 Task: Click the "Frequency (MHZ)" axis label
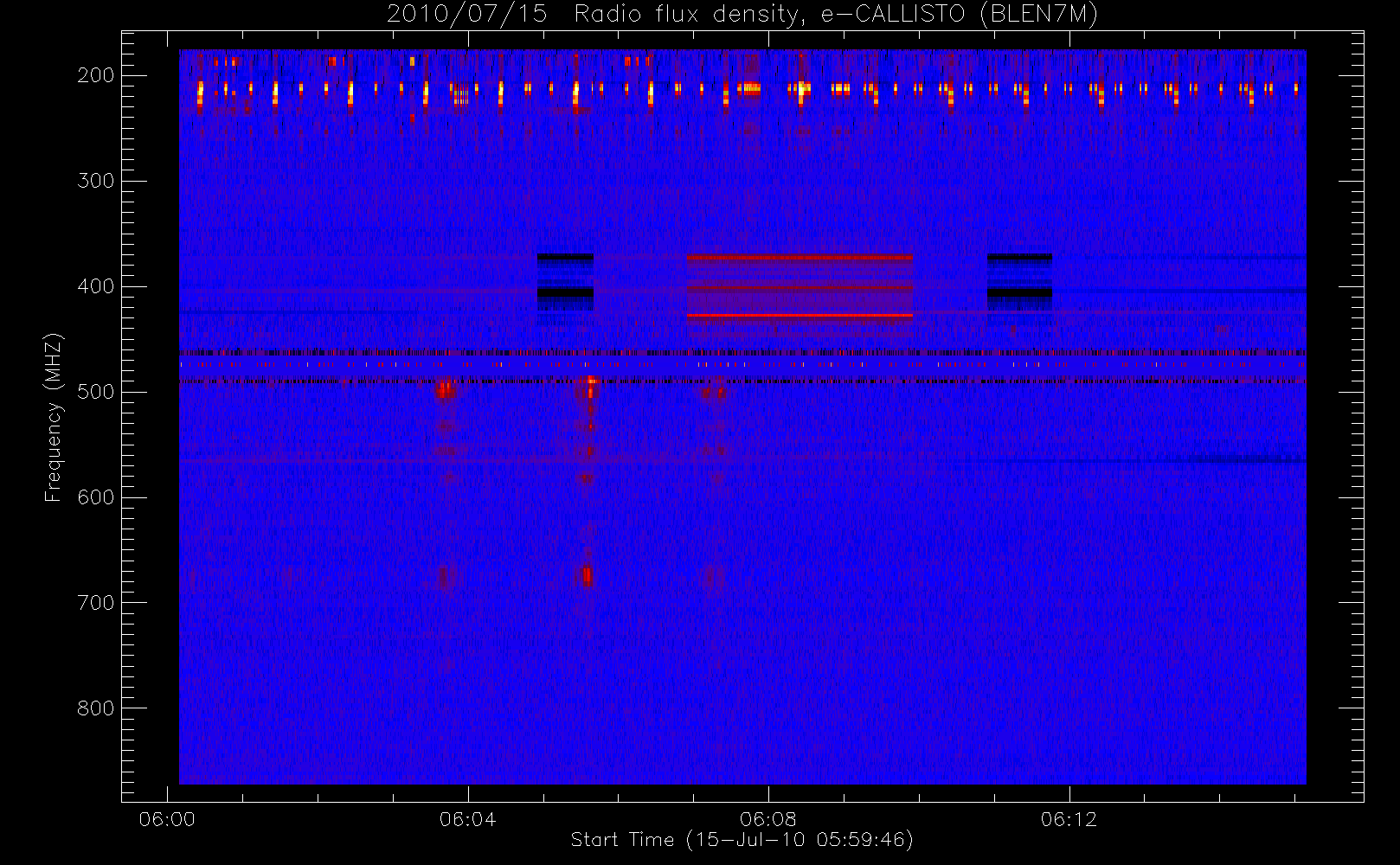[x=54, y=417]
